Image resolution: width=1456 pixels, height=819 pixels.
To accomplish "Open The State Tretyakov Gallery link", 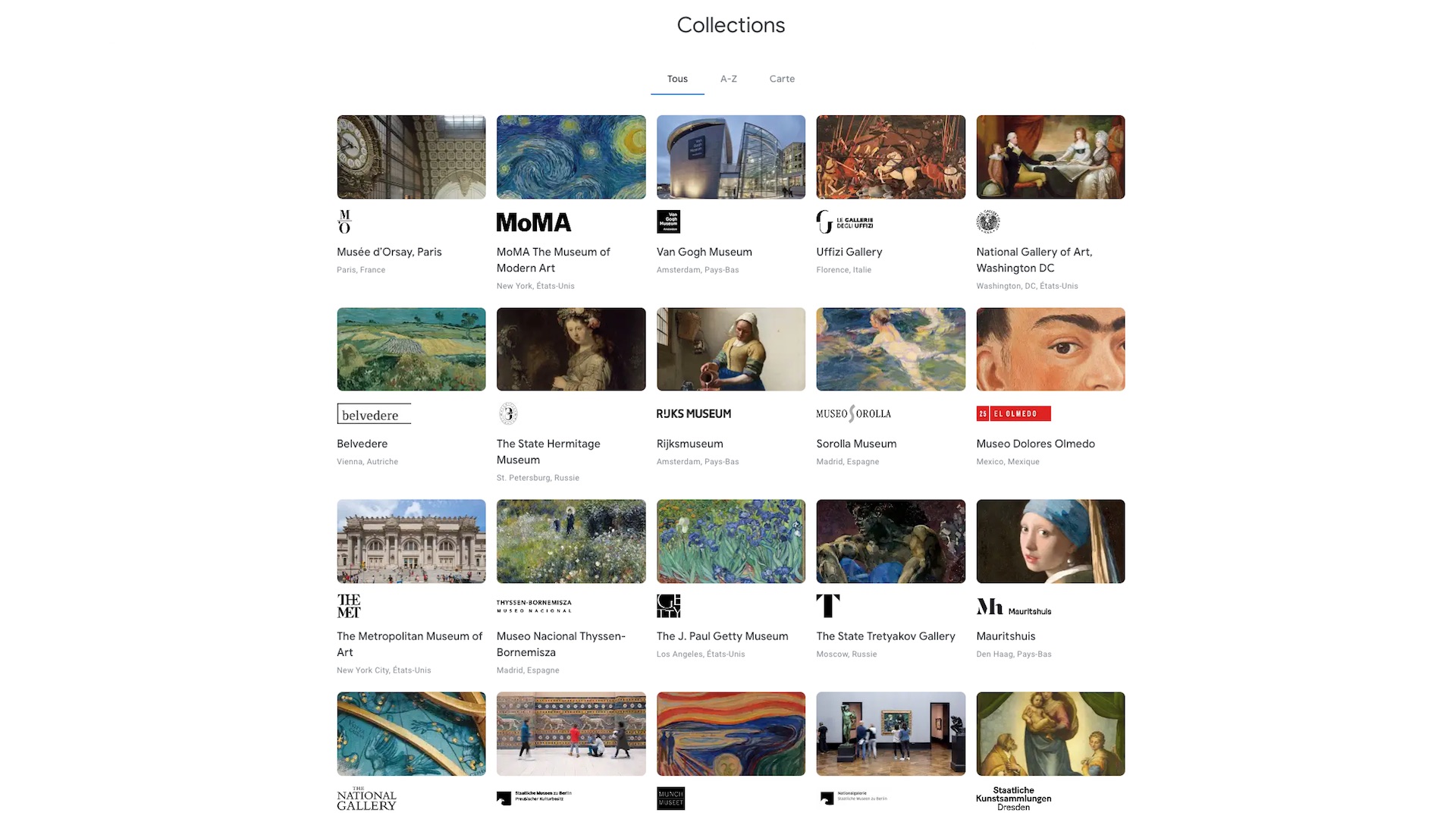I will tap(886, 636).
